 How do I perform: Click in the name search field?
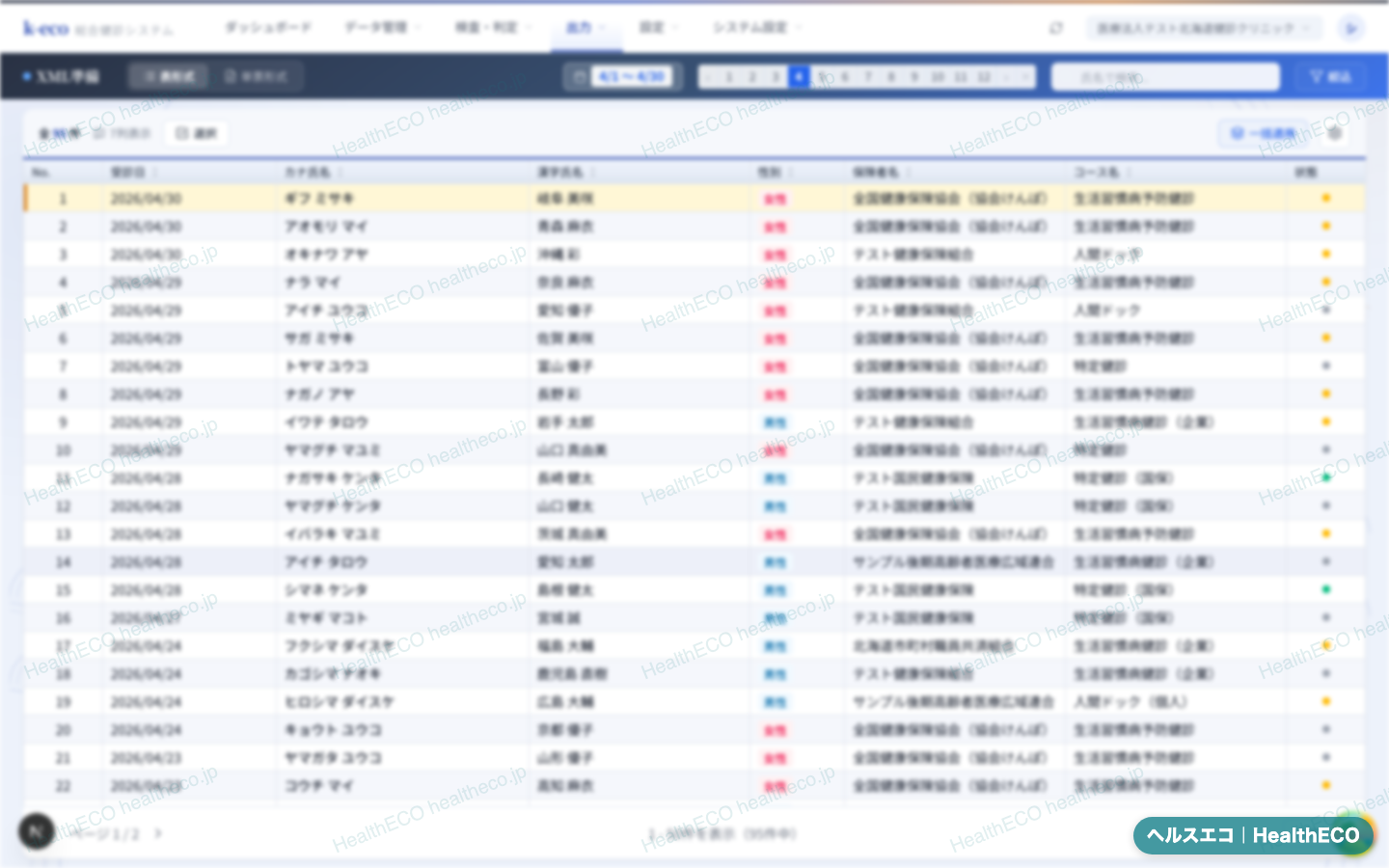coord(1165,77)
